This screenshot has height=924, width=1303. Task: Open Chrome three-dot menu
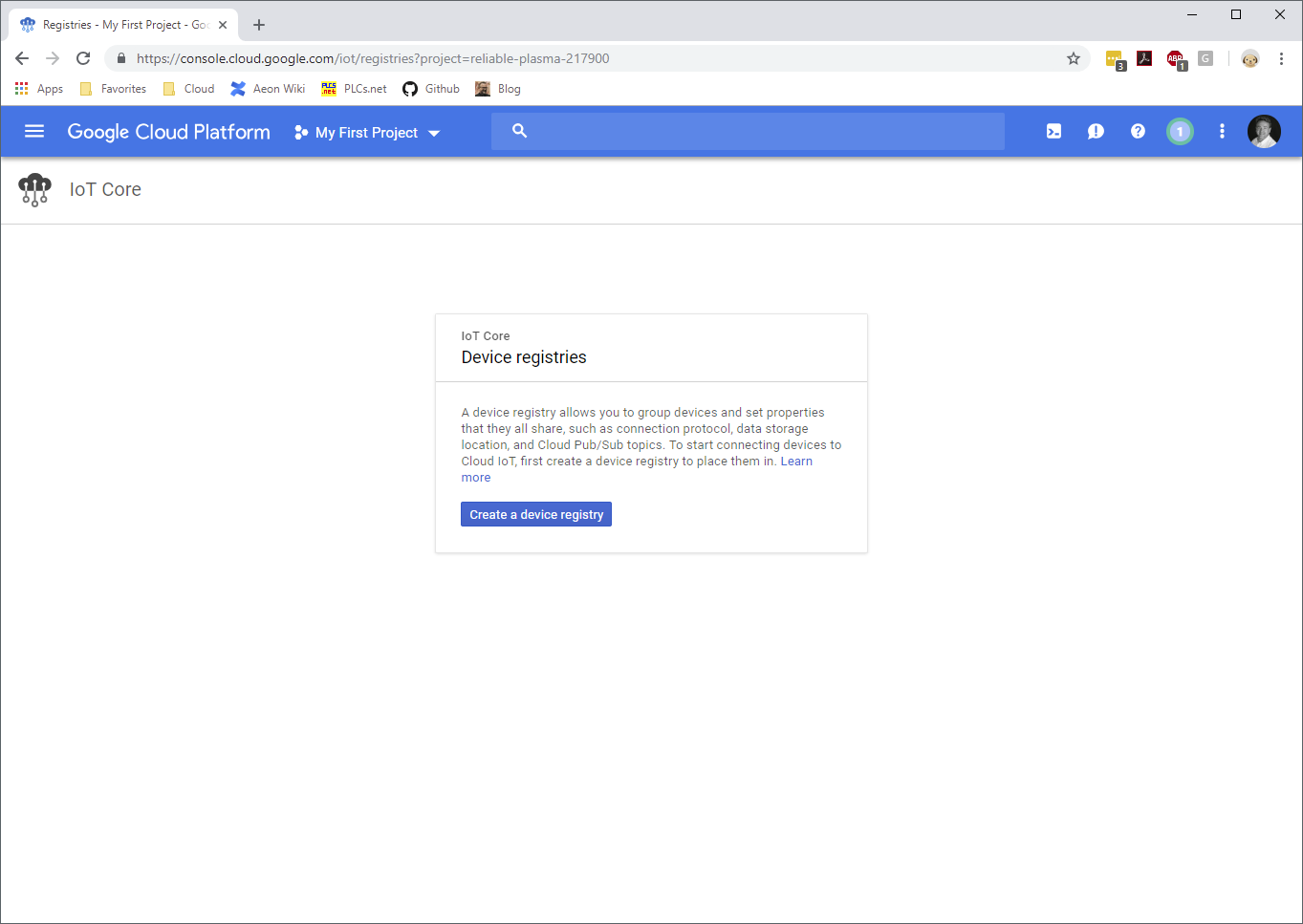coord(1281,58)
